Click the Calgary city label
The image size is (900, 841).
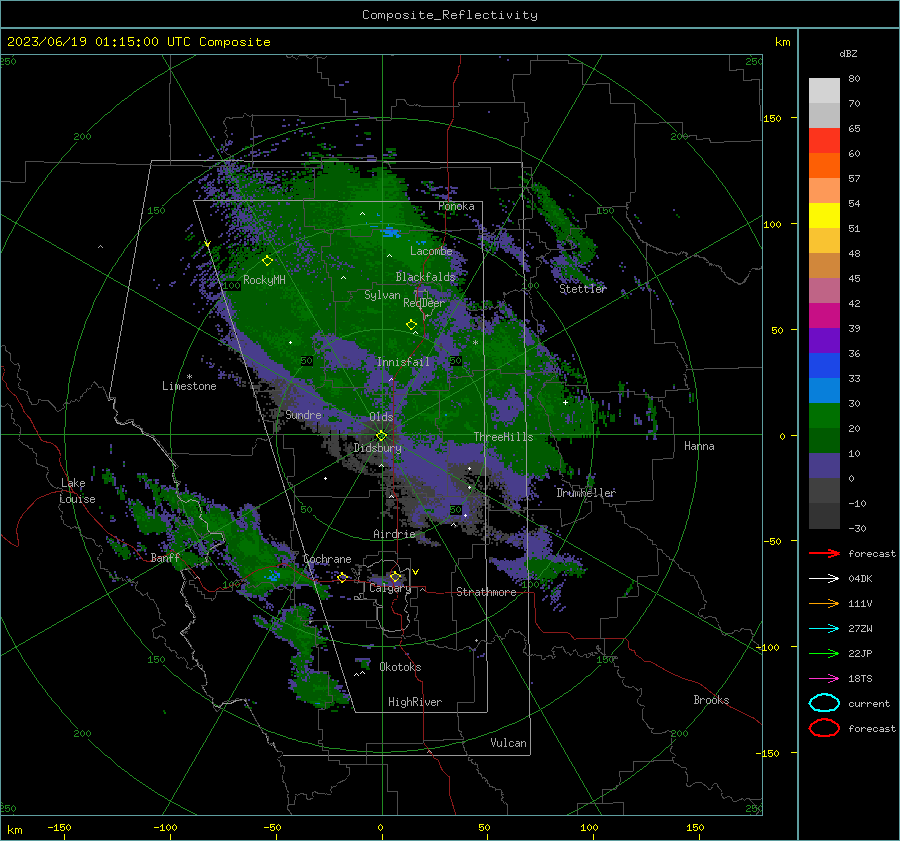coord(390,588)
